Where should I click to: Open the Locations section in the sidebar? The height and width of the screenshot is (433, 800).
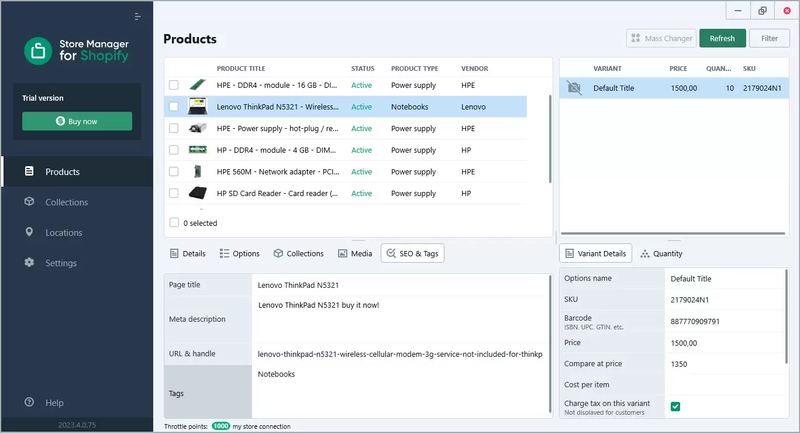tap(77, 233)
